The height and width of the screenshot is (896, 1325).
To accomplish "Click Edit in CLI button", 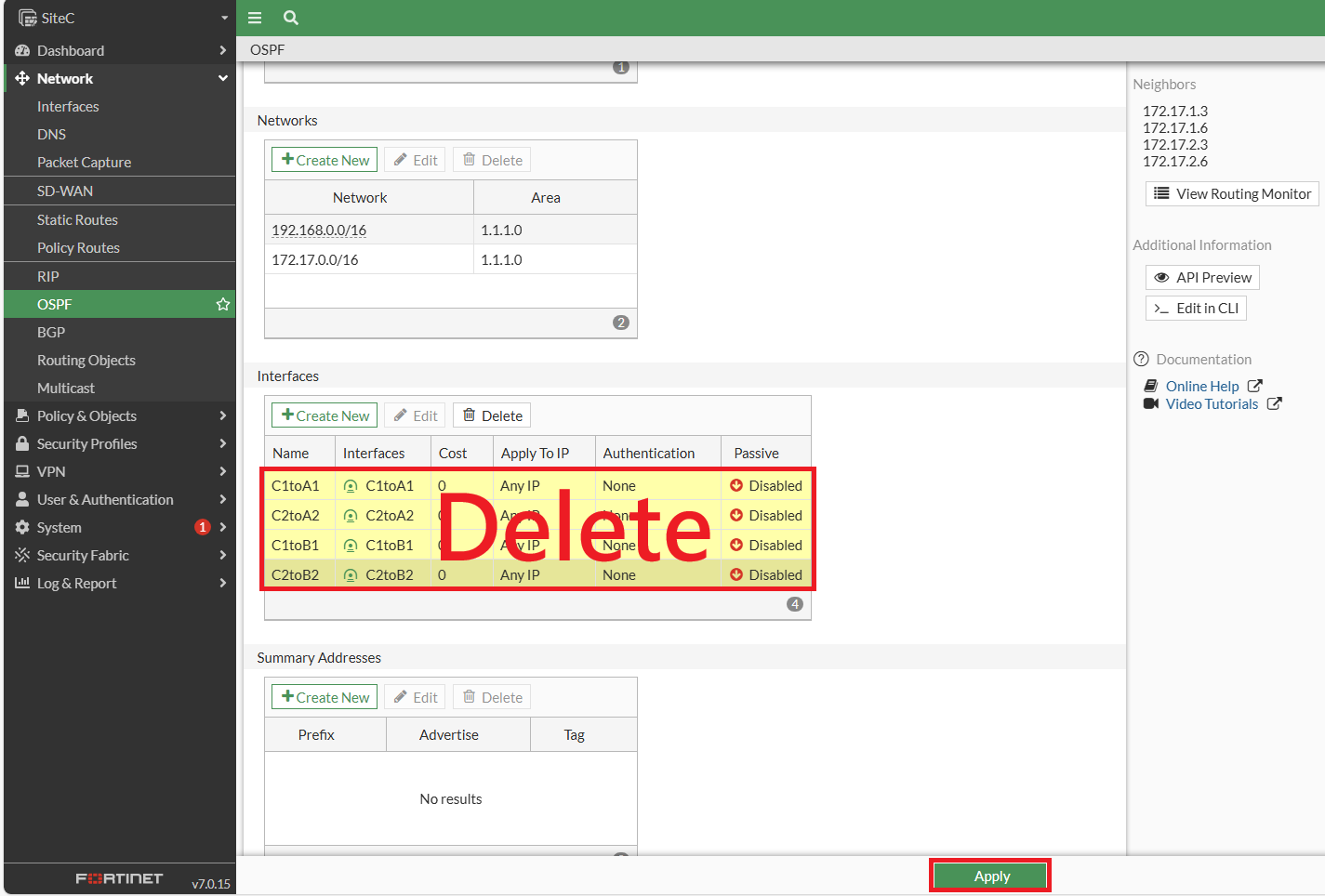I will (x=1196, y=308).
